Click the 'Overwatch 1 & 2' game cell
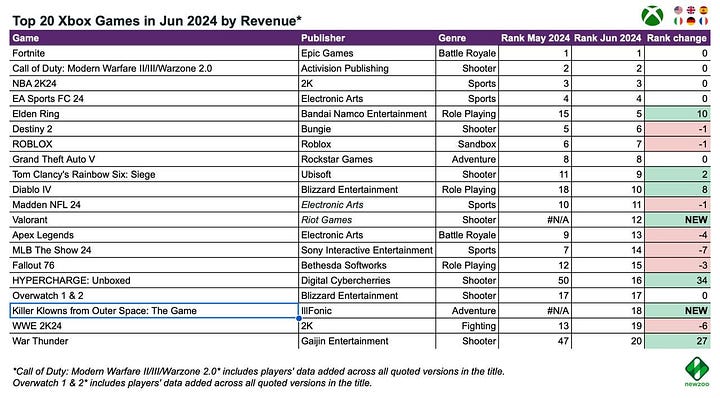This screenshot has width=720, height=398. click(x=154, y=296)
